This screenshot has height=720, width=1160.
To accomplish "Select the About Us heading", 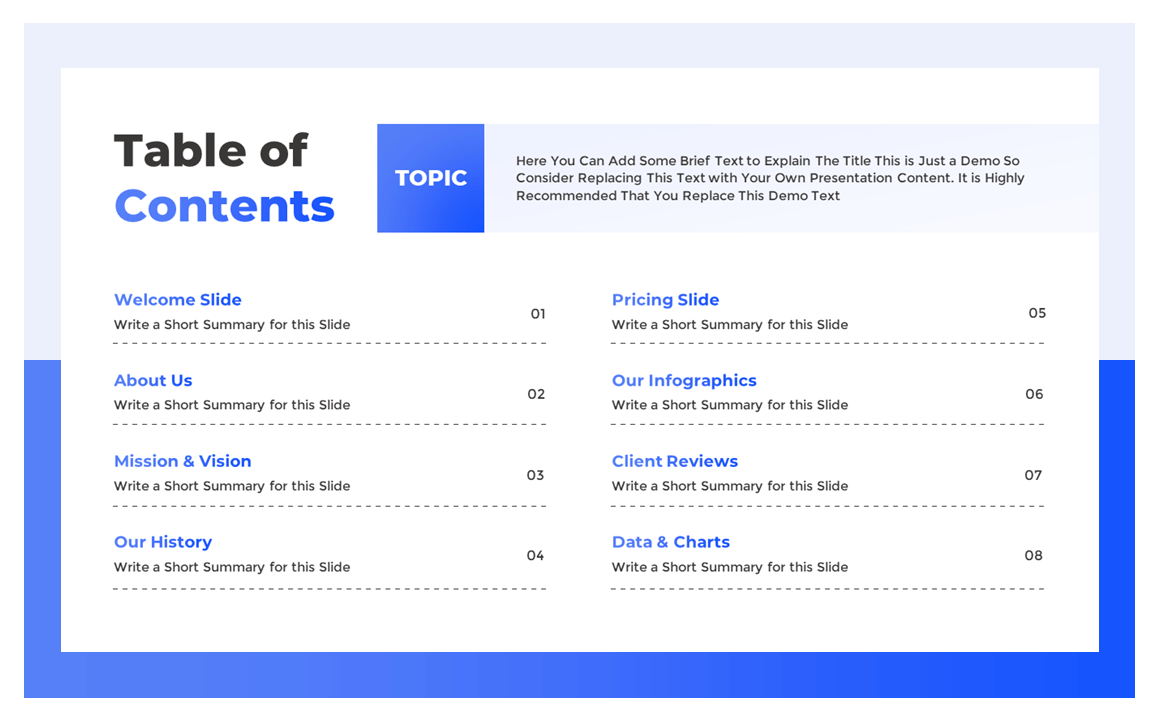I will [153, 380].
